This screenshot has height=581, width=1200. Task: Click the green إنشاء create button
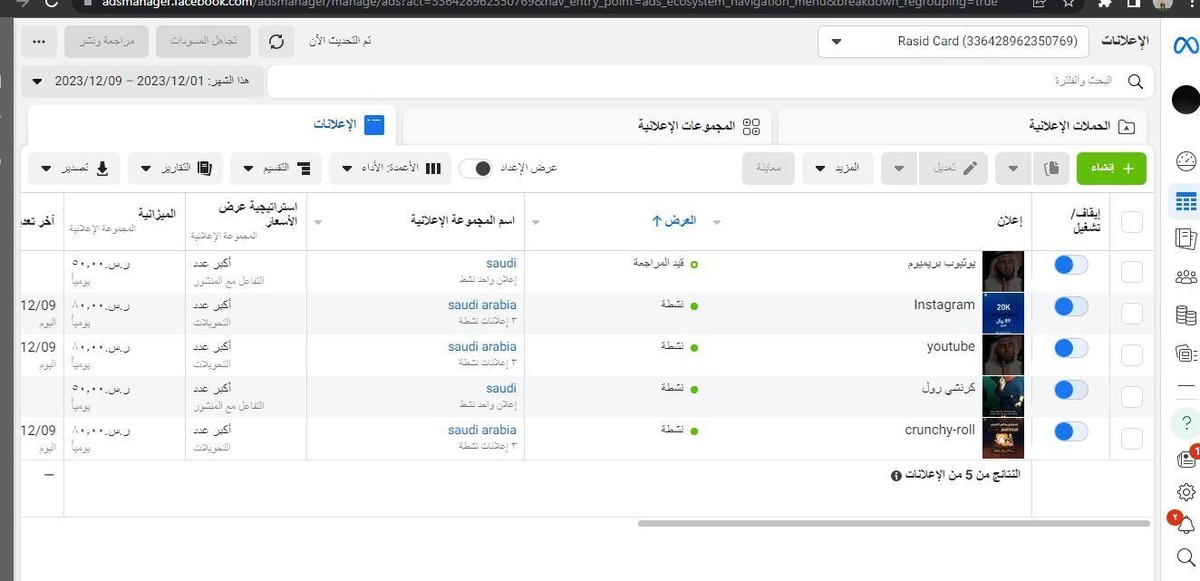[1110, 168]
